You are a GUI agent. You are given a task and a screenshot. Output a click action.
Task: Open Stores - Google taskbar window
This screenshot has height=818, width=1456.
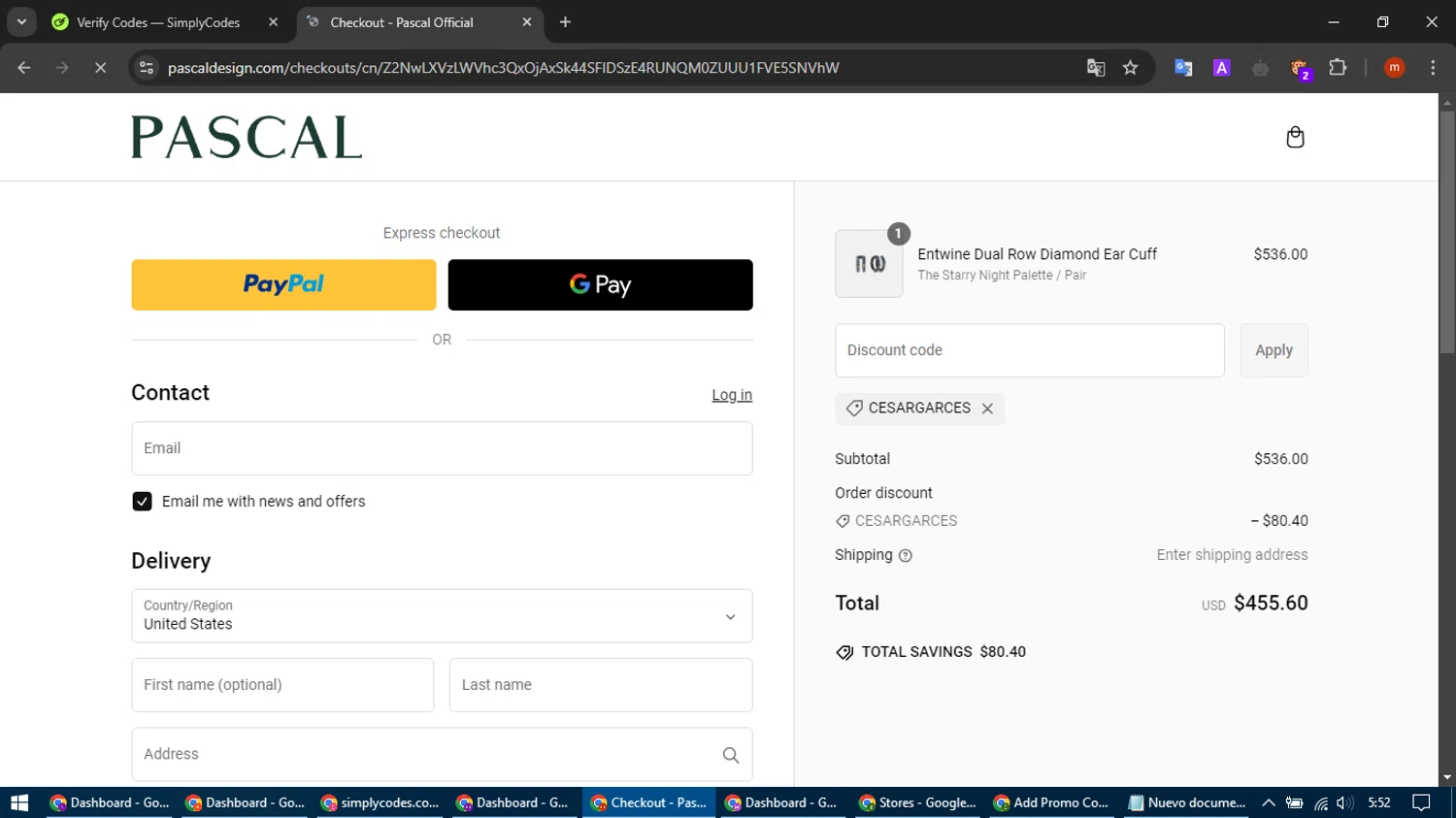coord(918,802)
